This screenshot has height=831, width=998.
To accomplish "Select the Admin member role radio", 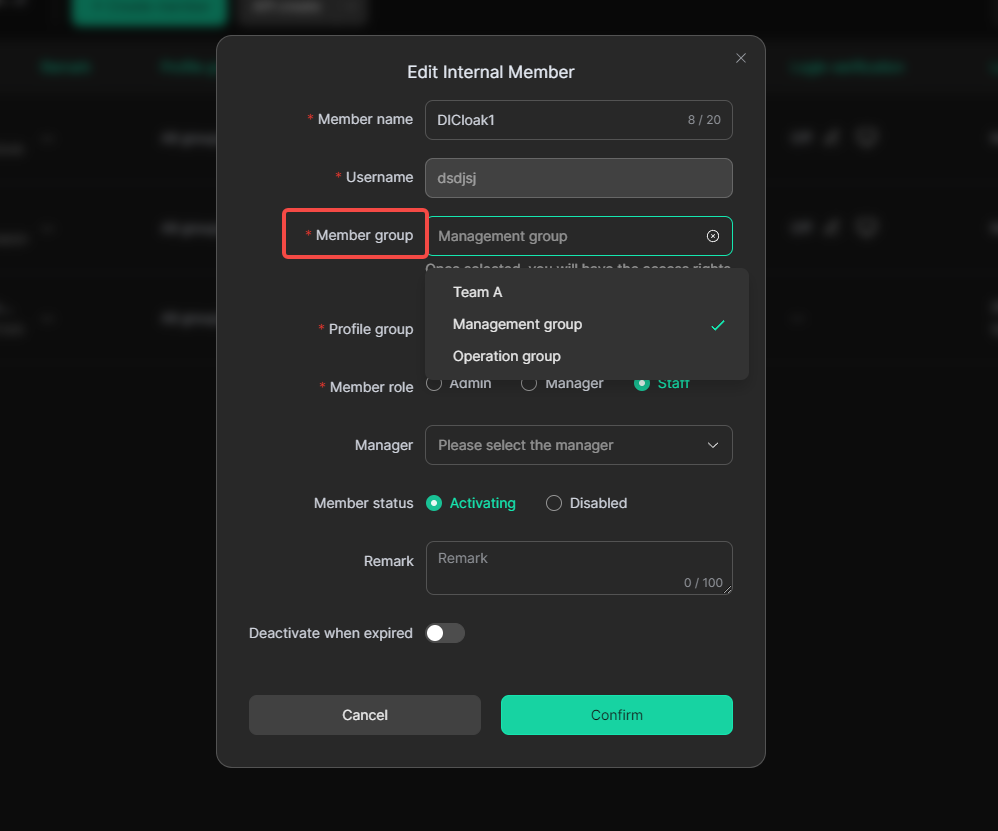I will click(x=434, y=384).
